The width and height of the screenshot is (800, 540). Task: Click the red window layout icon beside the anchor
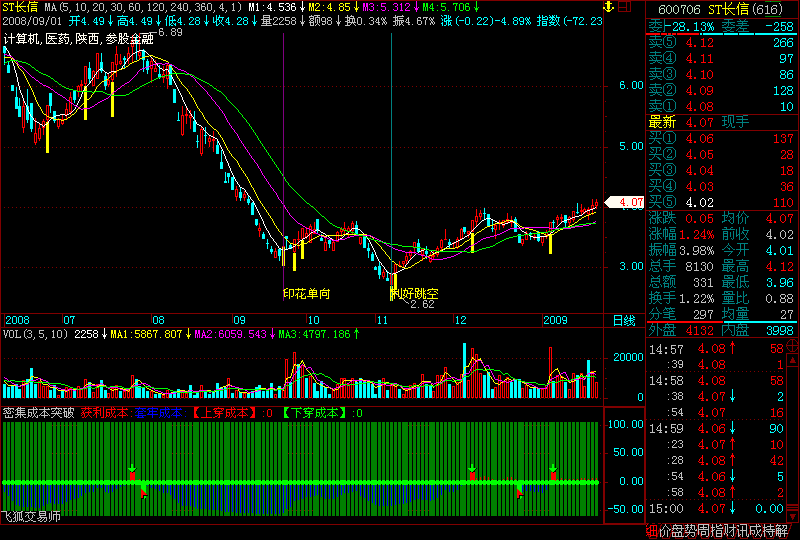[x=624, y=7]
